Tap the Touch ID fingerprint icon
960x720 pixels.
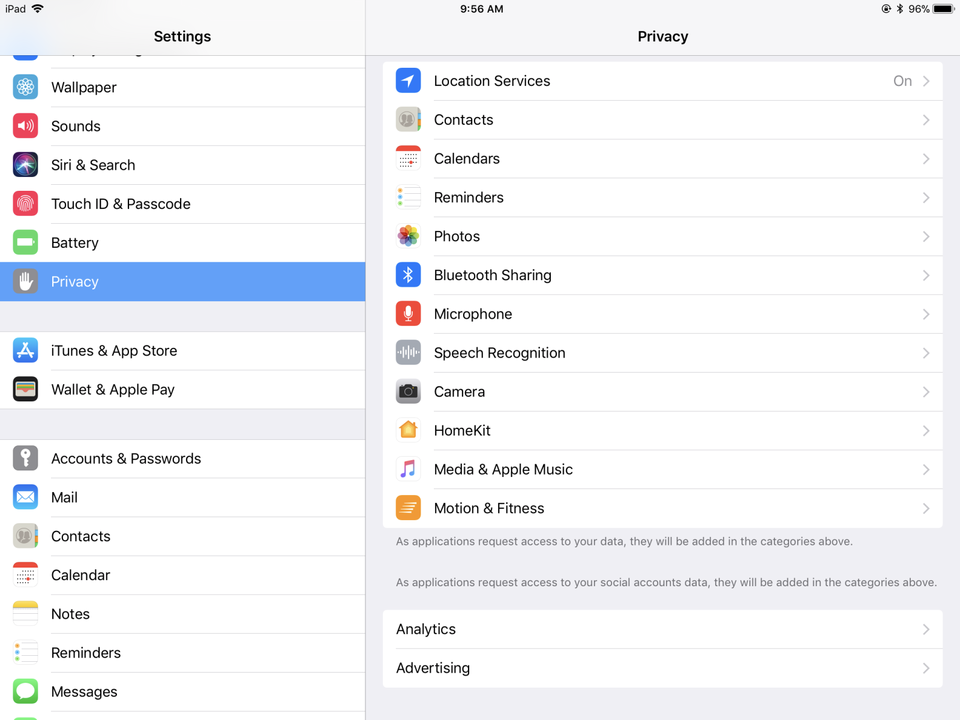click(25, 204)
